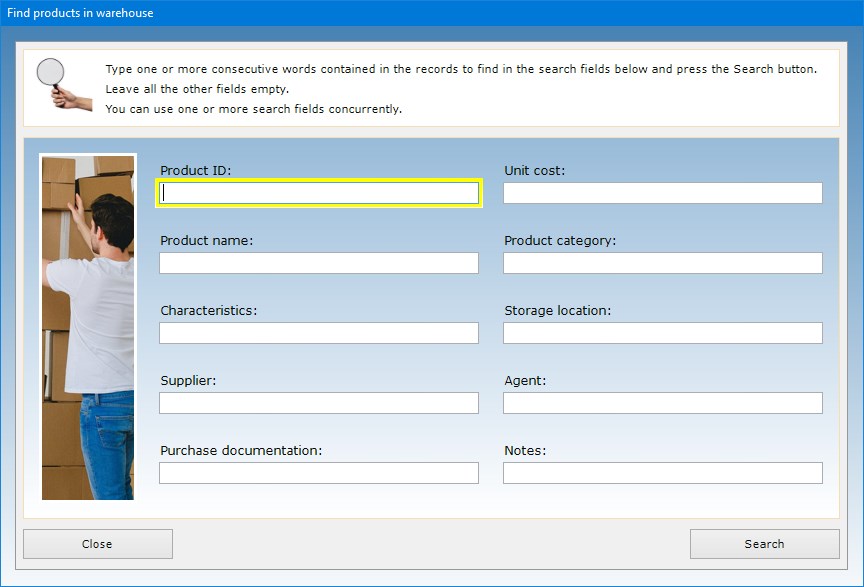
Task: Click the 'Purchase documentation:' label text
Action: point(241,451)
